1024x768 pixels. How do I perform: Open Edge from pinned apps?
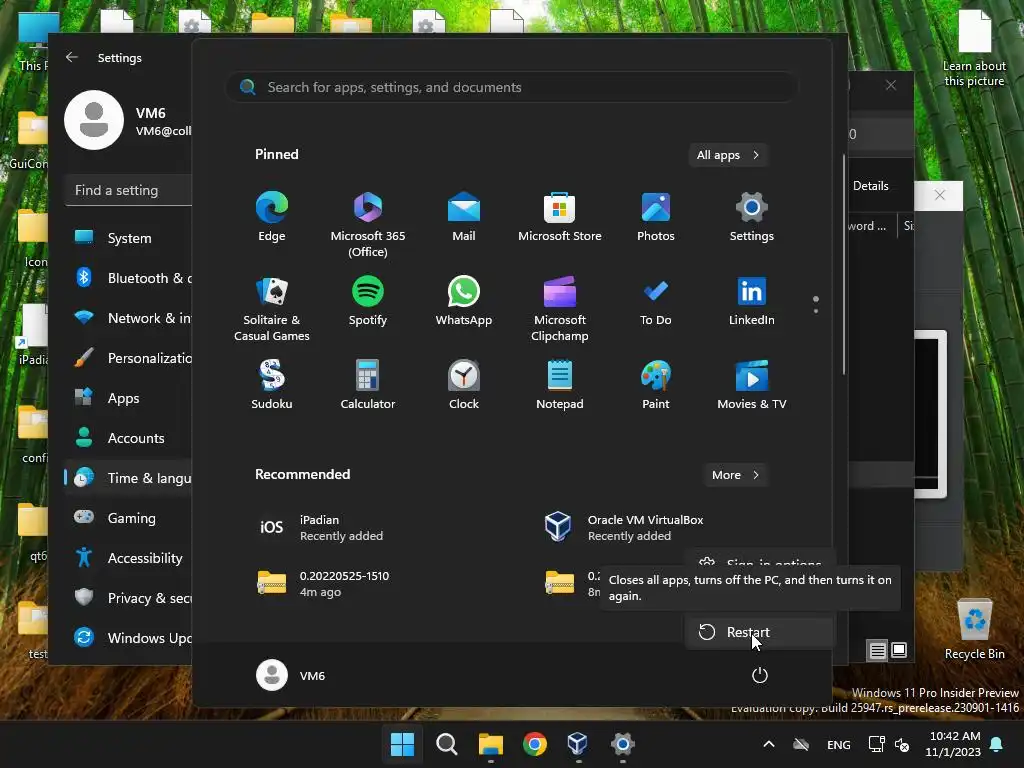point(272,217)
